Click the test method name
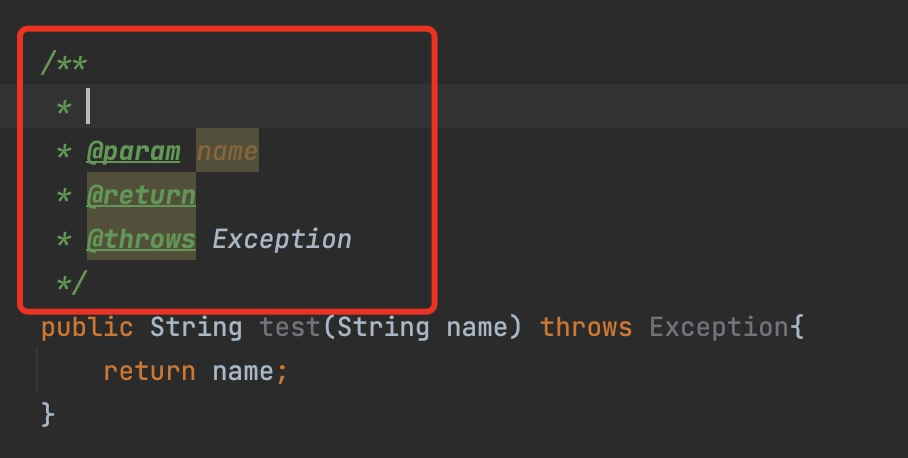The height and width of the screenshot is (458, 908). tap(290, 327)
